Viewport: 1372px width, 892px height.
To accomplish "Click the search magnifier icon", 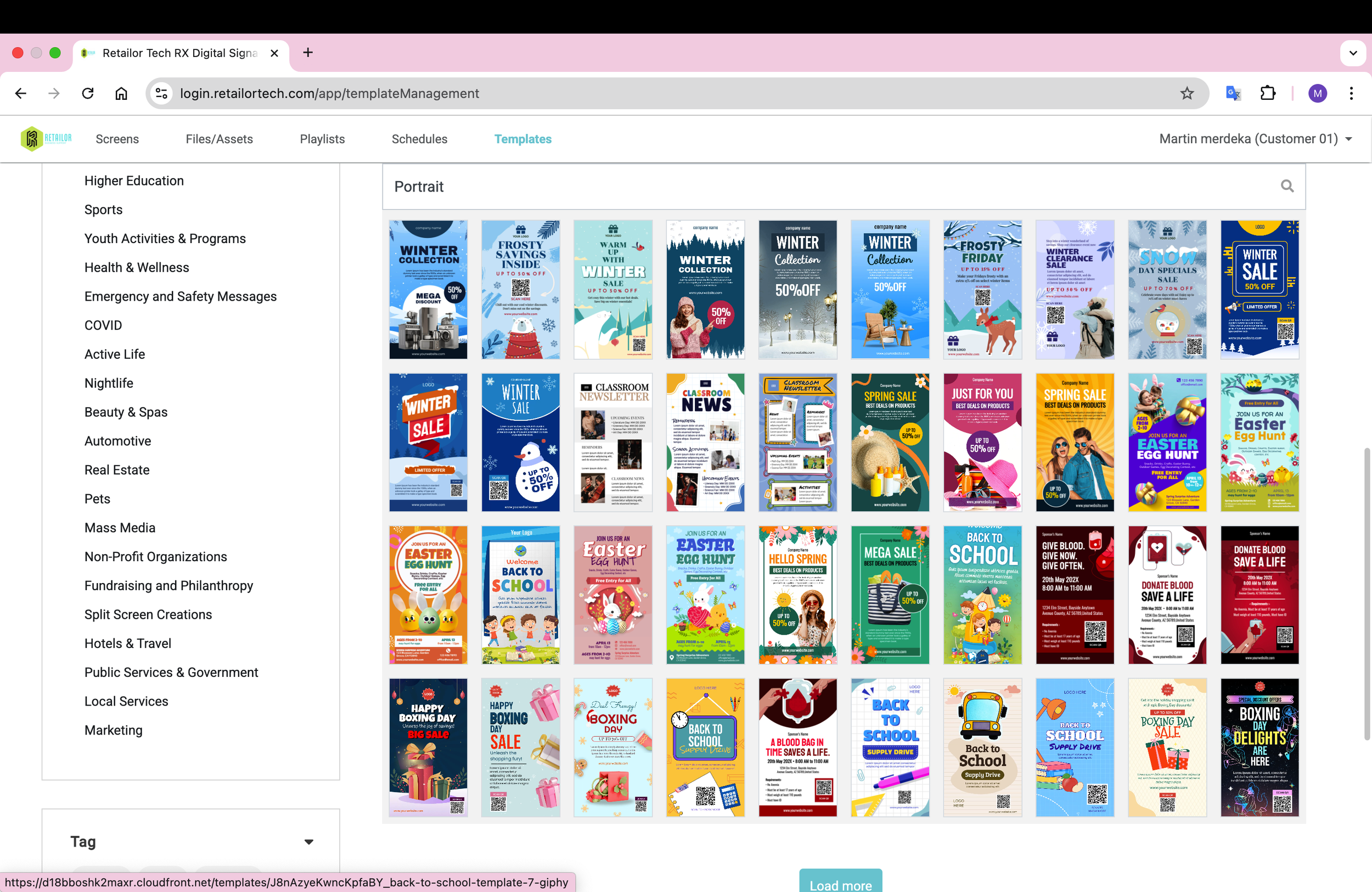I will pyautogui.click(x=1287, y=186).
